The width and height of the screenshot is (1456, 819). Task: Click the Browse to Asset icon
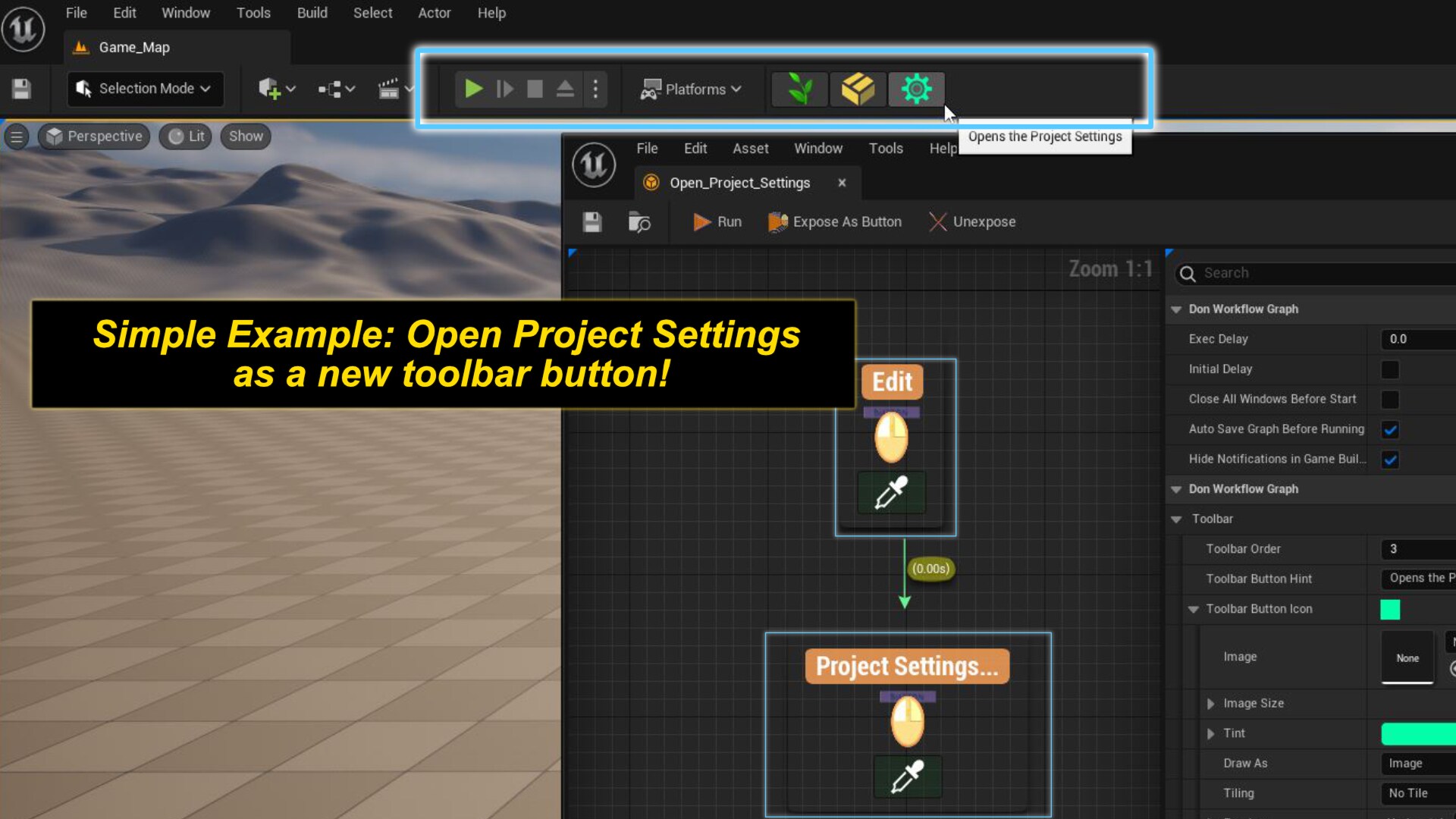click(x=641, y=221)
